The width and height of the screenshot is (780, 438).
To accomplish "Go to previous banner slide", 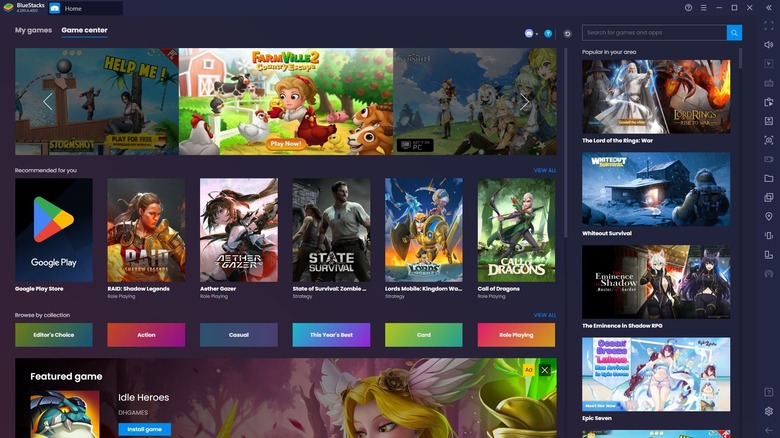I will tap(47, 102).
